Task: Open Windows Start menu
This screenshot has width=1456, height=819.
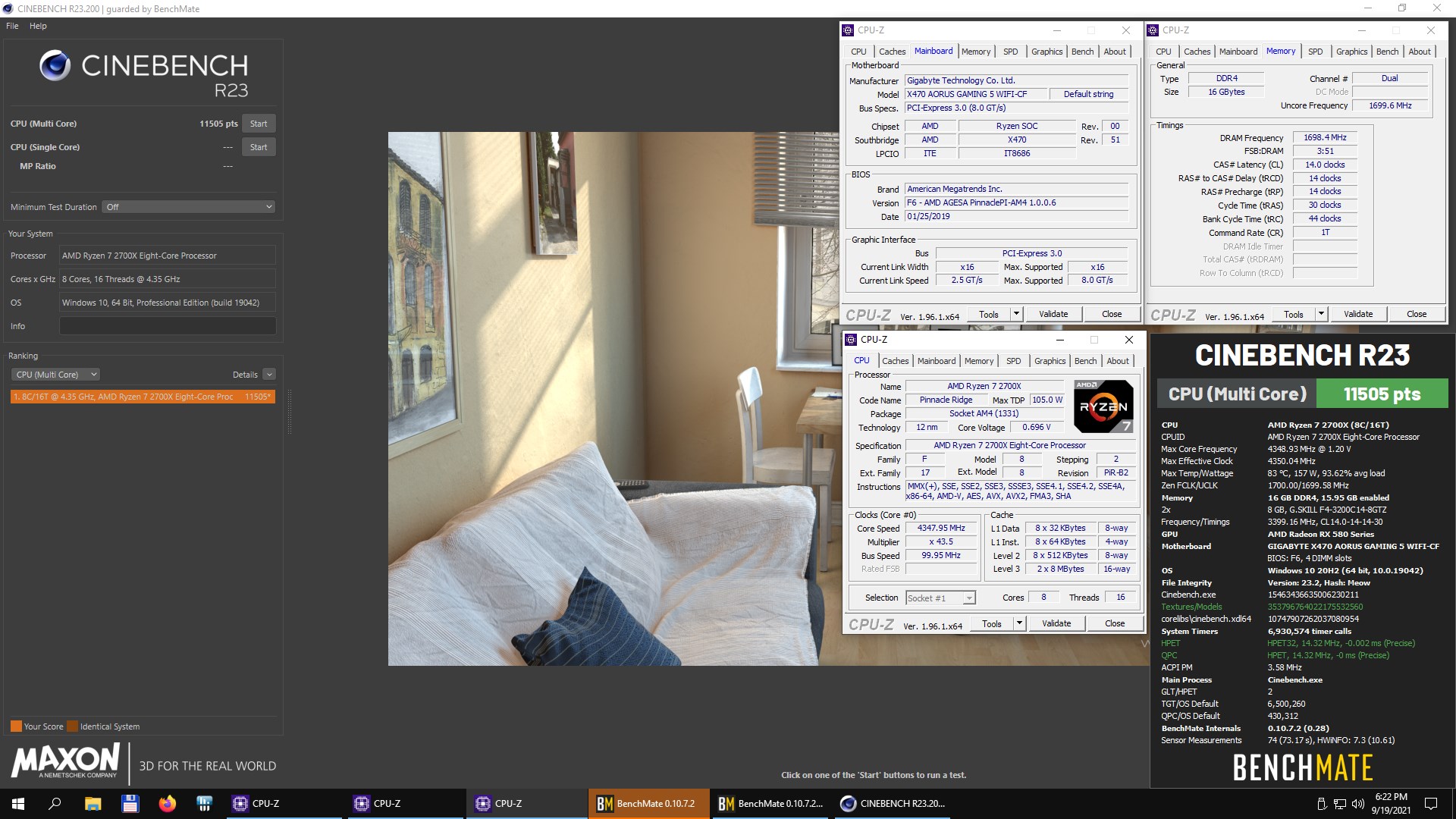Action: click(18, 803)
